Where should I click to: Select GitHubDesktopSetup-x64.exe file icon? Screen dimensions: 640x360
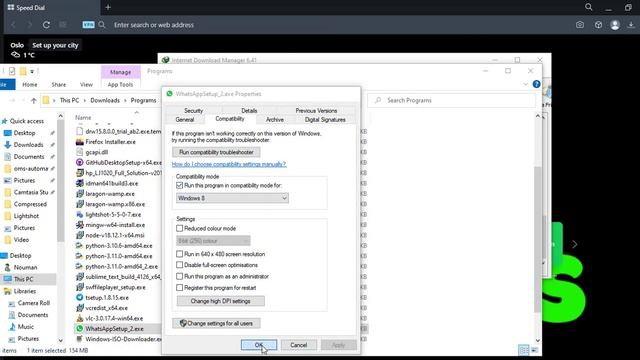tap(80, 162)
